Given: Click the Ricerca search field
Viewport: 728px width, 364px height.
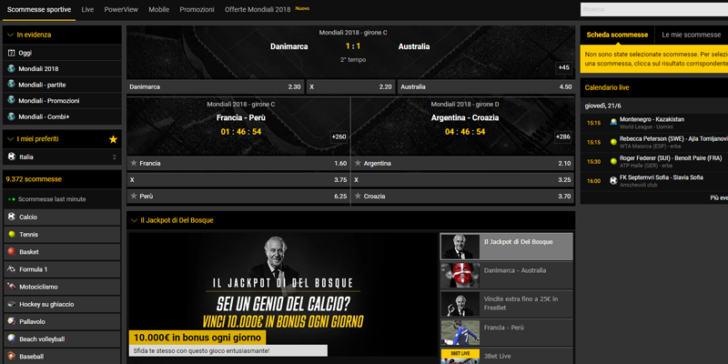Looking at the screenshot, I should click(x=654, y=9).
